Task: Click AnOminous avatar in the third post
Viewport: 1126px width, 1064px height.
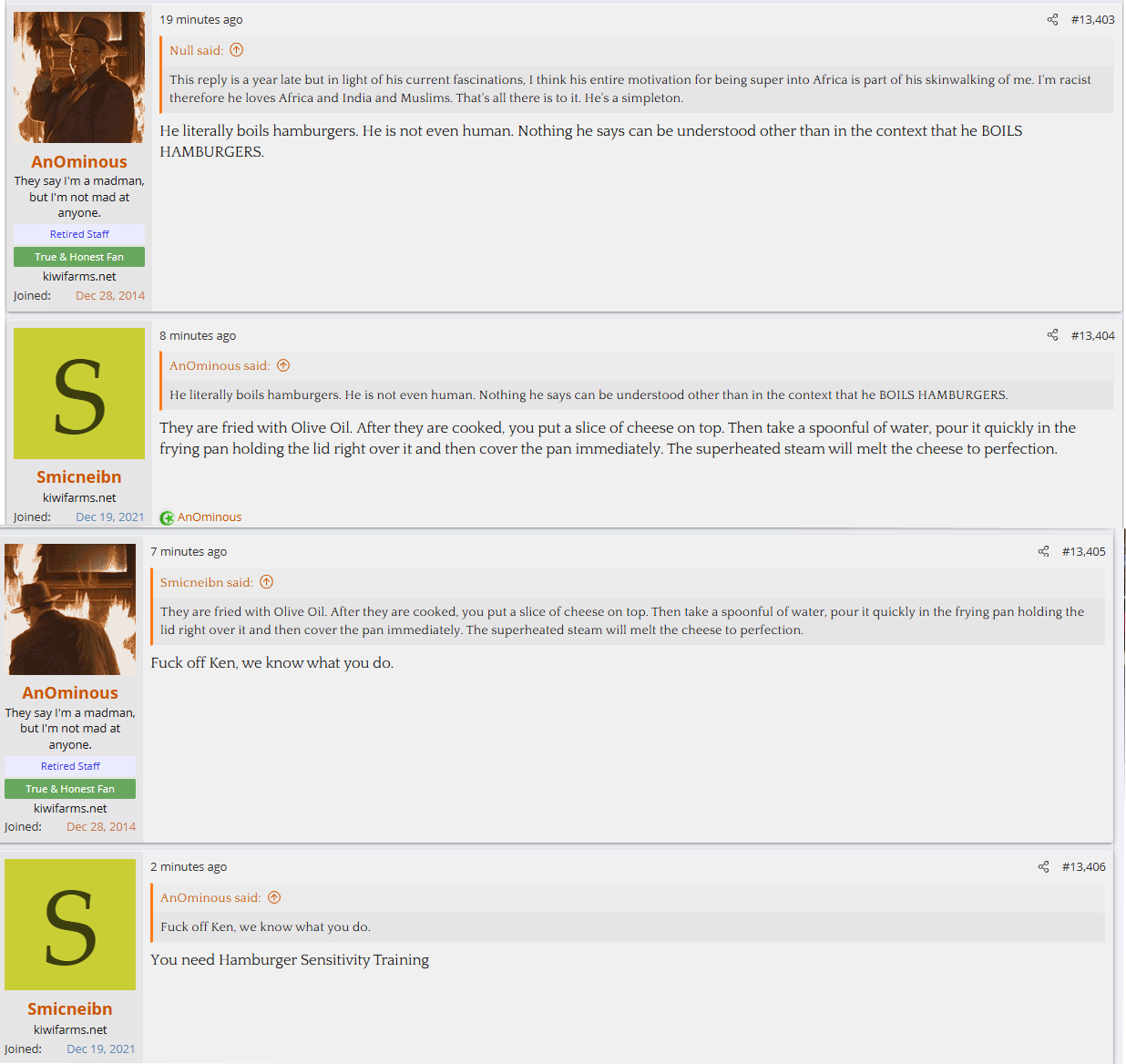Action: (x=70, y=609)
